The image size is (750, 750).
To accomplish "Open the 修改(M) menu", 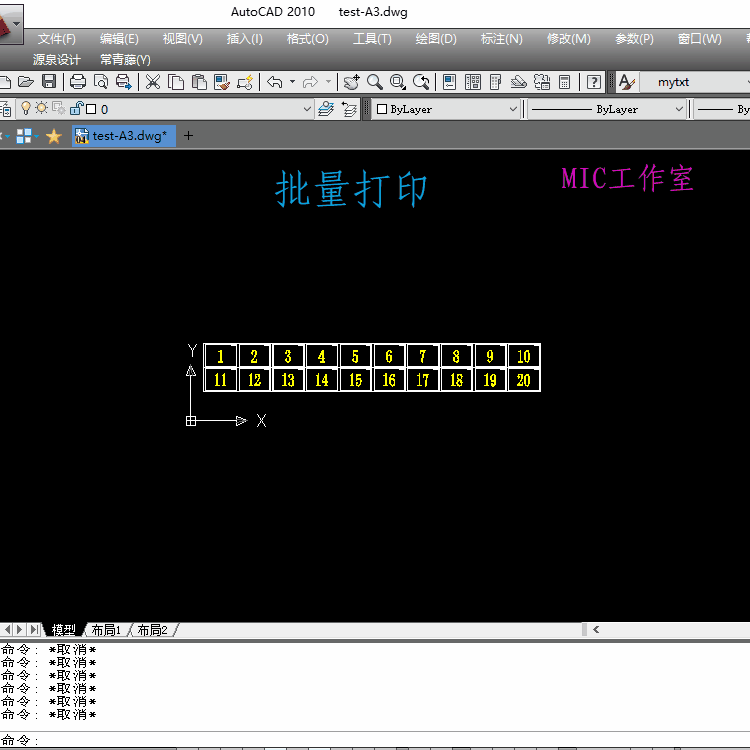I will pyautogui.click(x=568, y=39).
